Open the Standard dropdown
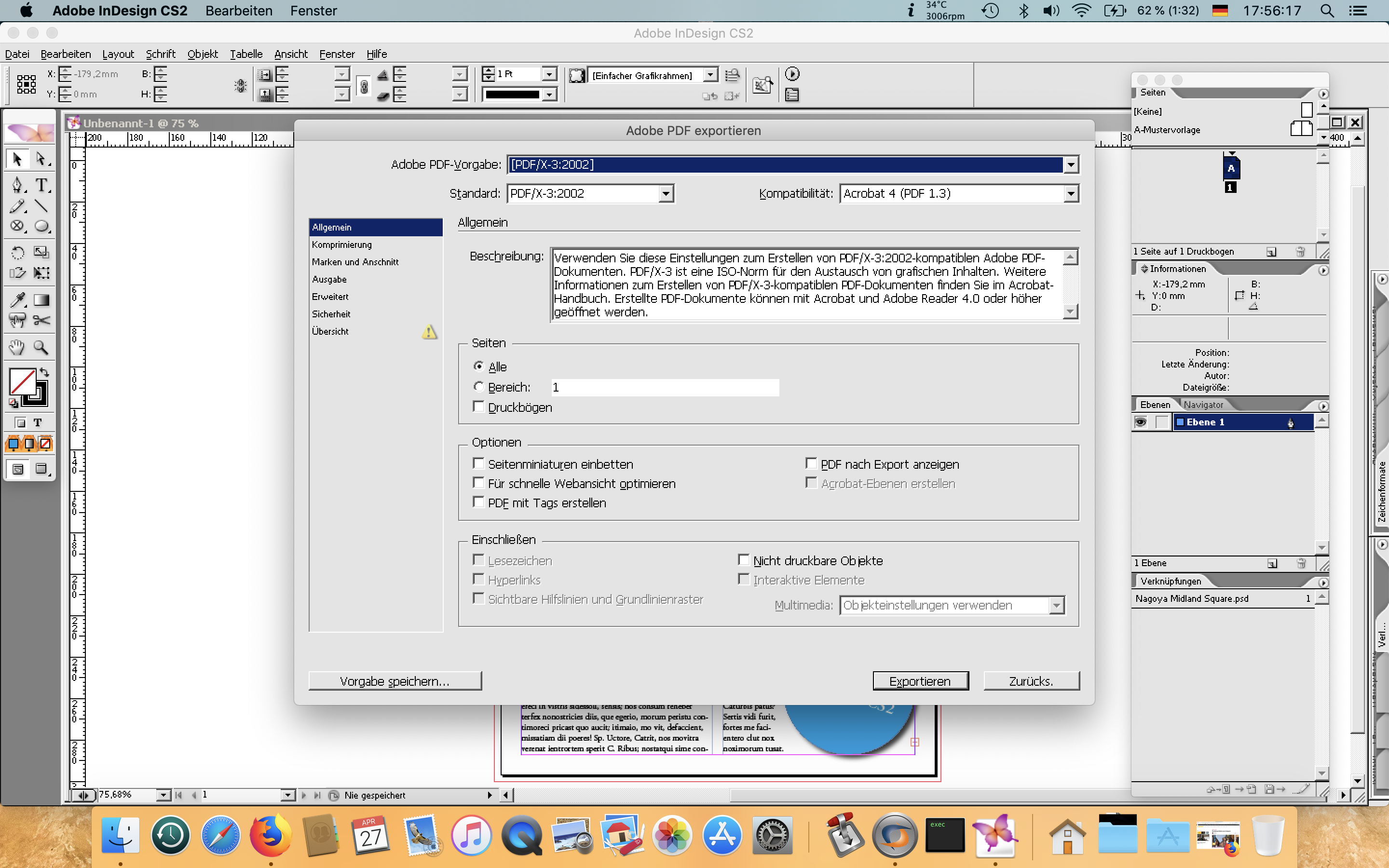Viewport: 1389px width, 868px height. [x=666, y=193]
